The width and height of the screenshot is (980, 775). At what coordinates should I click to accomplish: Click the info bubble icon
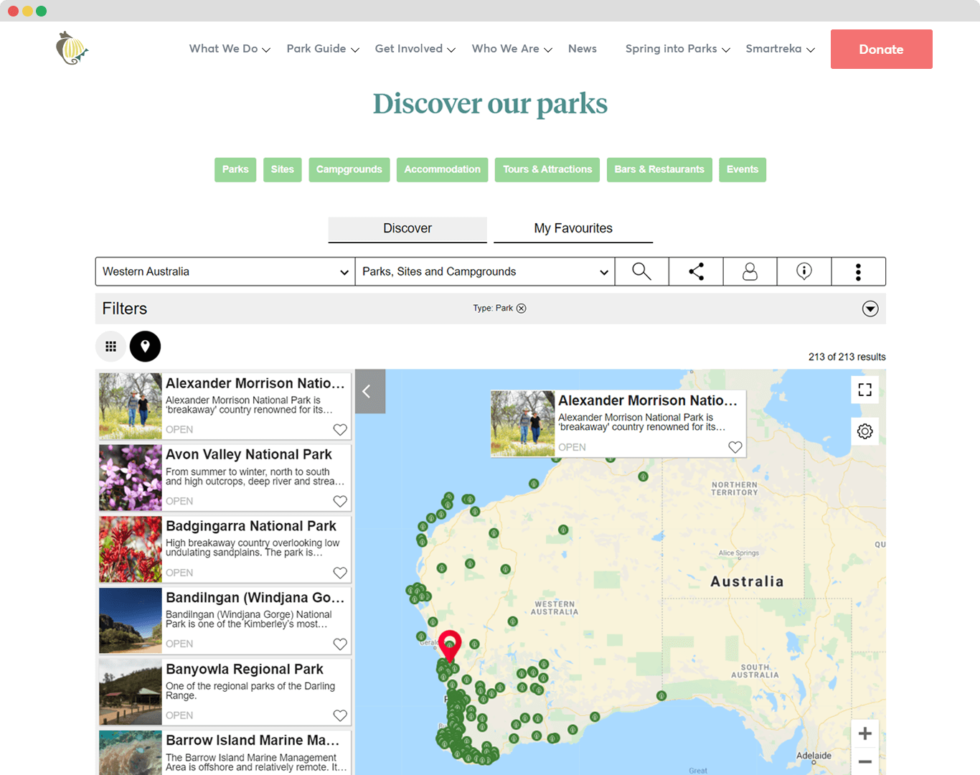pos(804,271)
